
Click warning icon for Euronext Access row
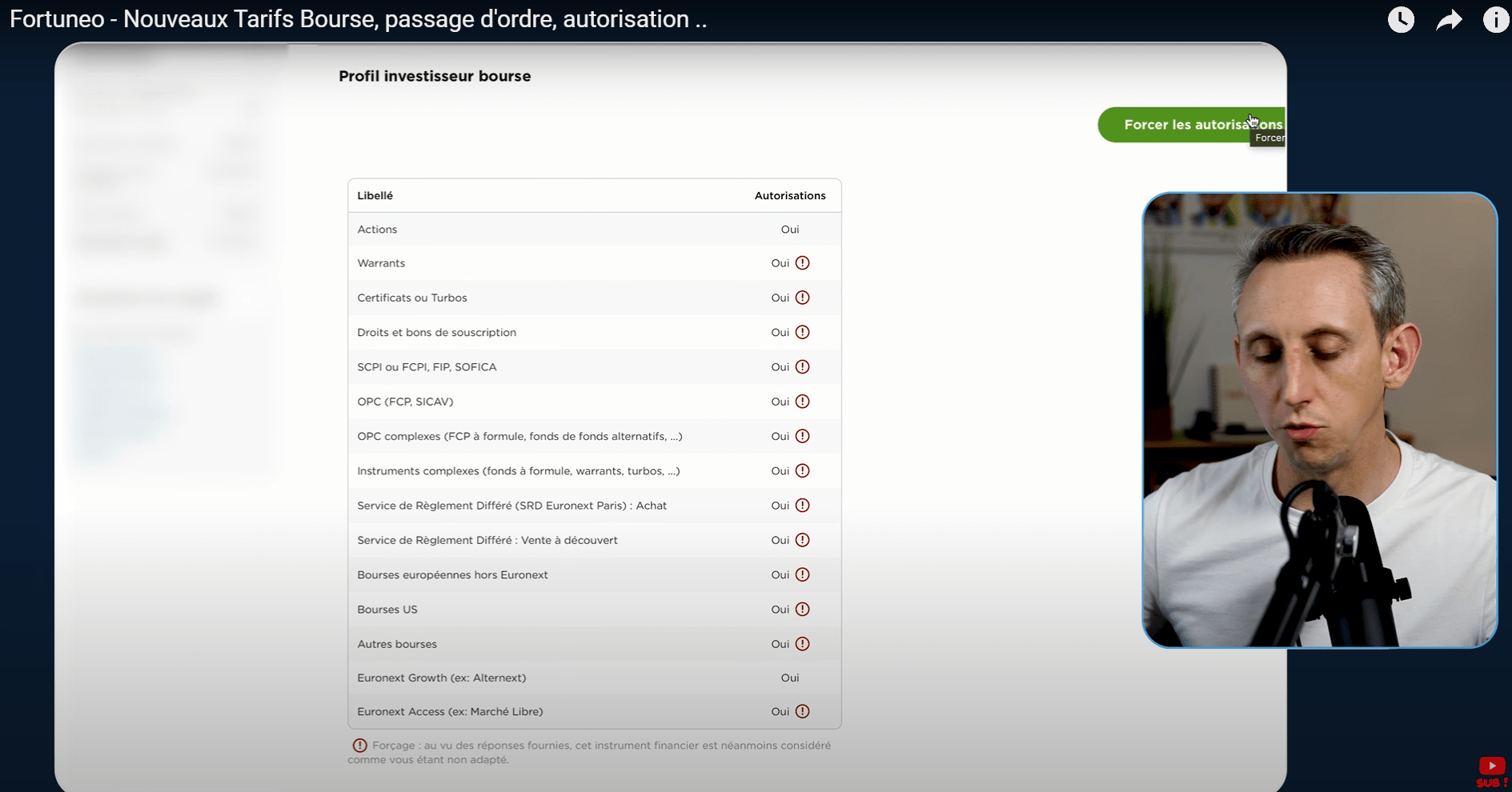(802, 711)
